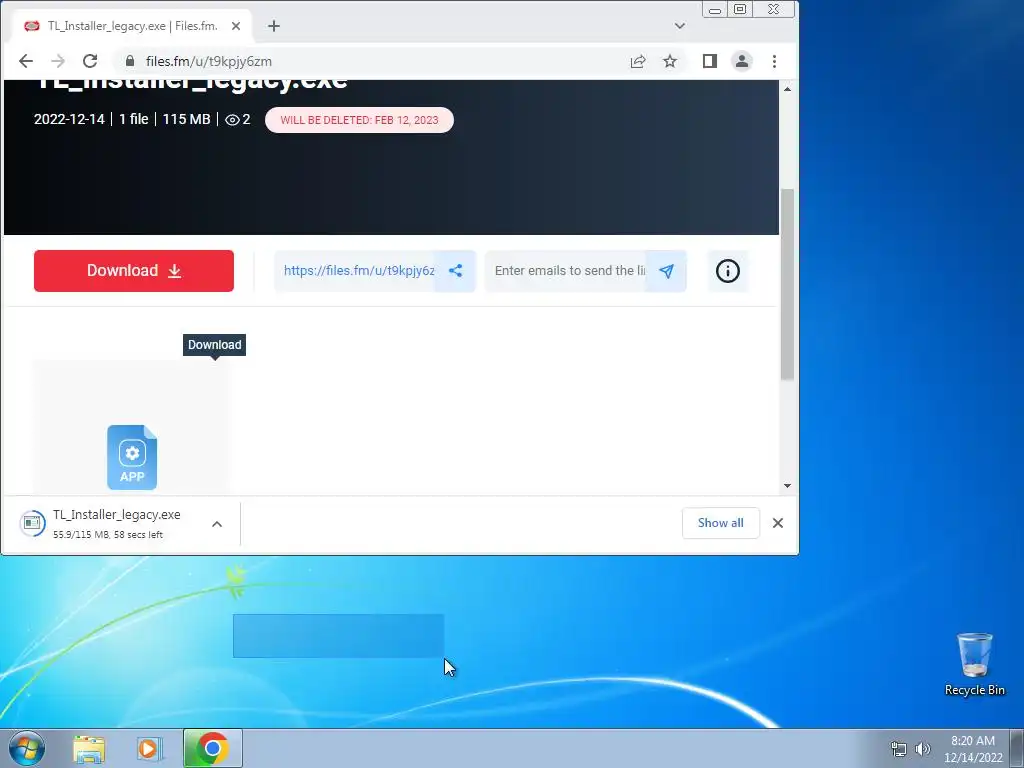Open the share-this-page icon in the address bar
This screenshot has width=1024, height=768.
[x=638, y=61]
